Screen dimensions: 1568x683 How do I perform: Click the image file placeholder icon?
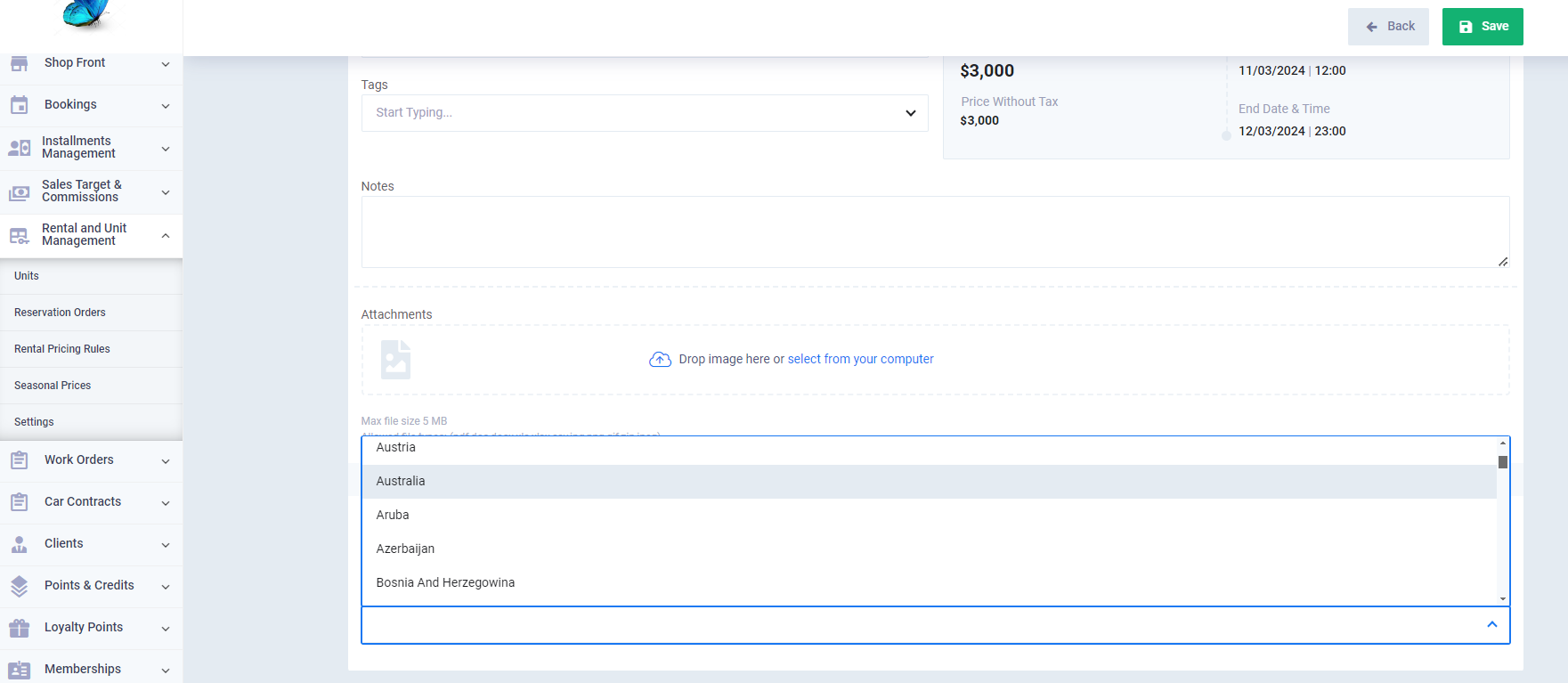395,360
